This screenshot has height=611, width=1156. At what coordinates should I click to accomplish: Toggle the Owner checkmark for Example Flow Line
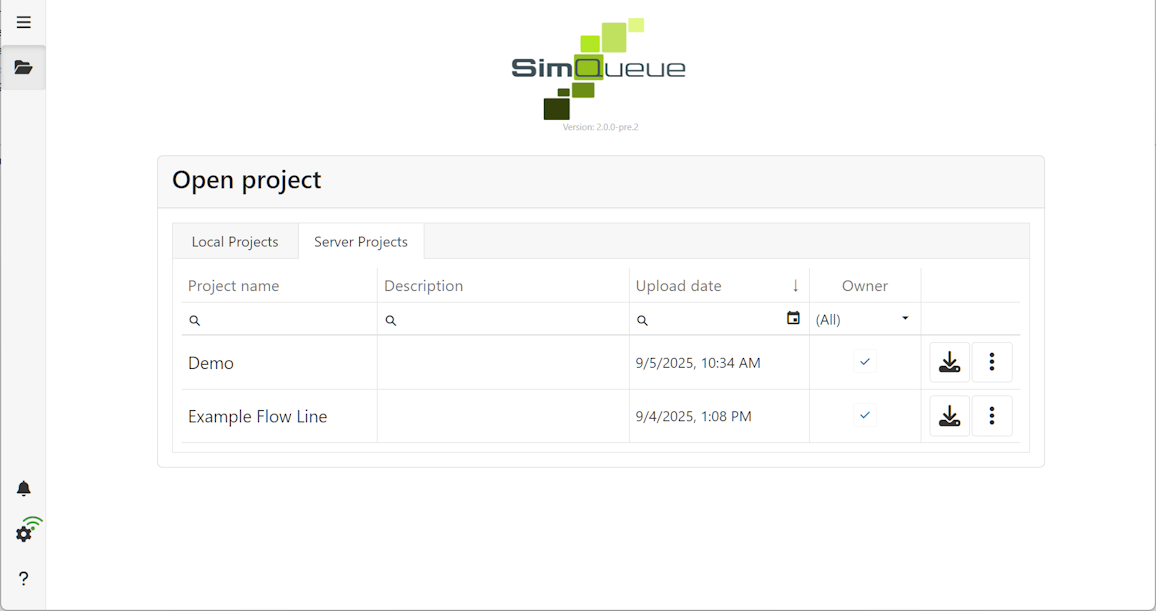pyautogui.click(x=864, y=415)
